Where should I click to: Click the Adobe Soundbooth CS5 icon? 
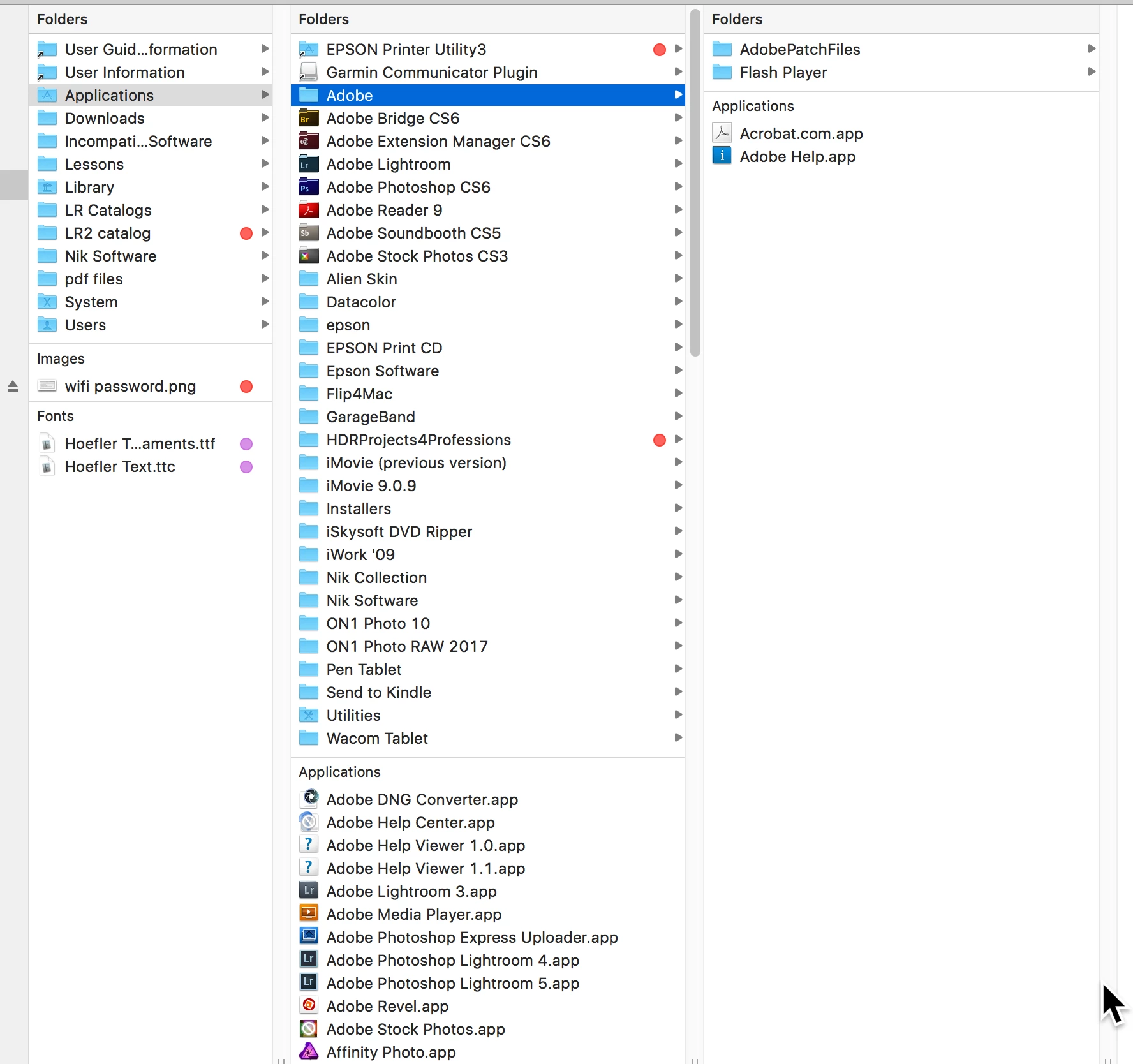coord(309,233)
